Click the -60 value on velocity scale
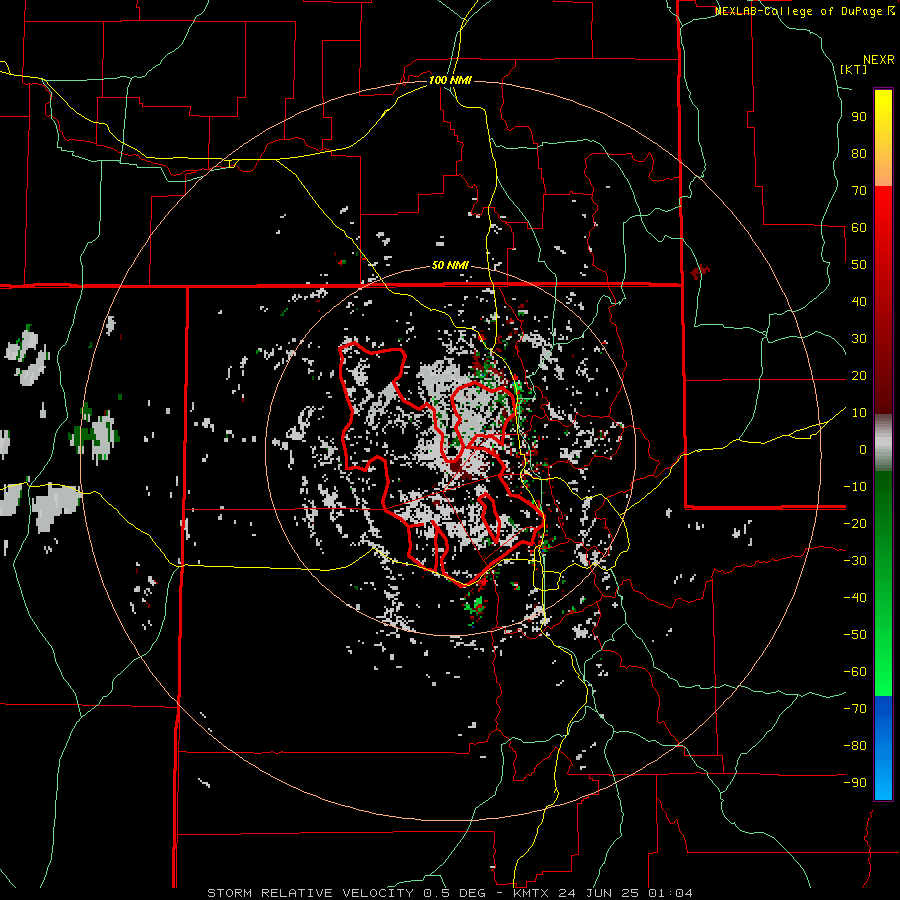The image size is (900, 900). [855, 672]
